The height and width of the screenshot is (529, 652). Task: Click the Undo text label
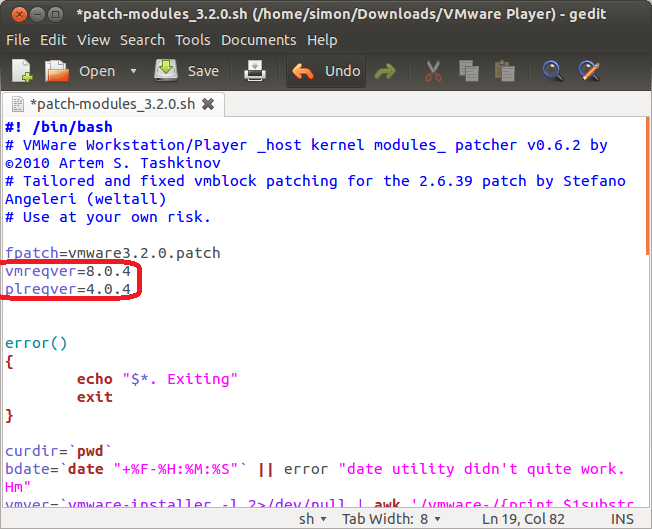tap(343, 71)
